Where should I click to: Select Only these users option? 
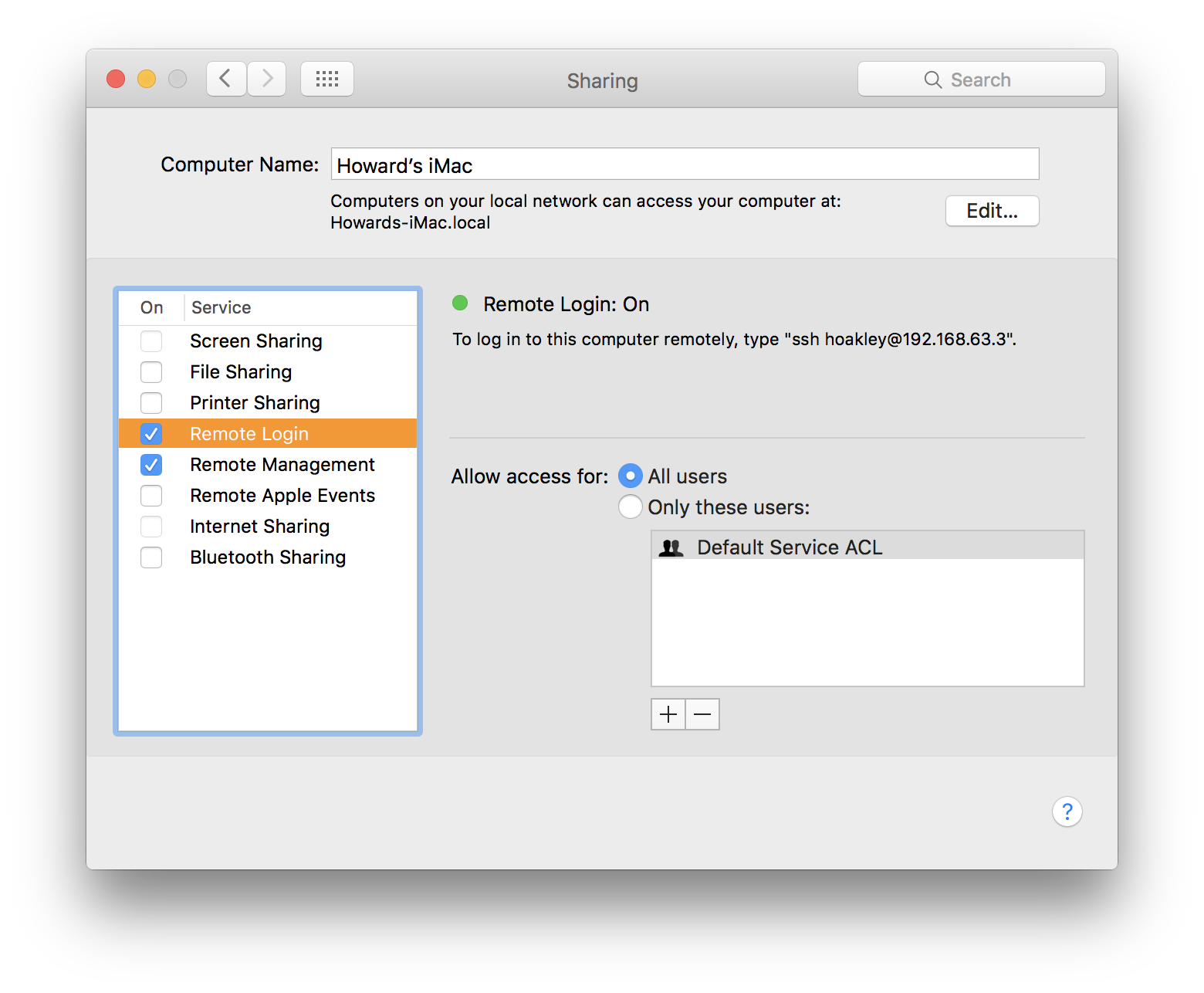point(630,507)
